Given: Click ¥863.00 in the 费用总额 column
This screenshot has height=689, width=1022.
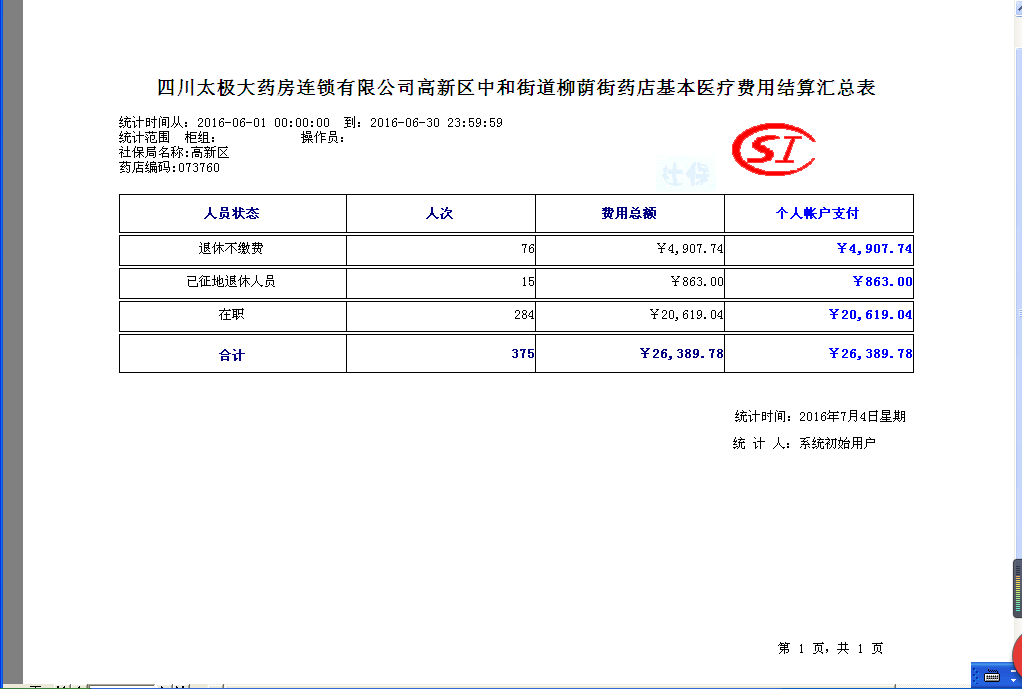Looking at the screenshot, I should [697, 282].
